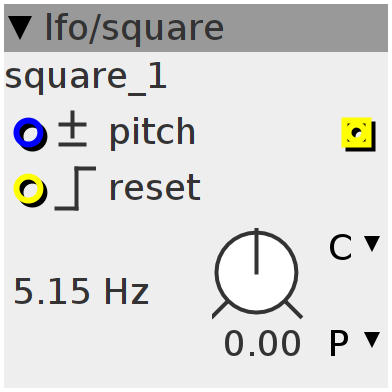392x392 pixels.
Task: Click the pitch knob dial
Action: 256,272
